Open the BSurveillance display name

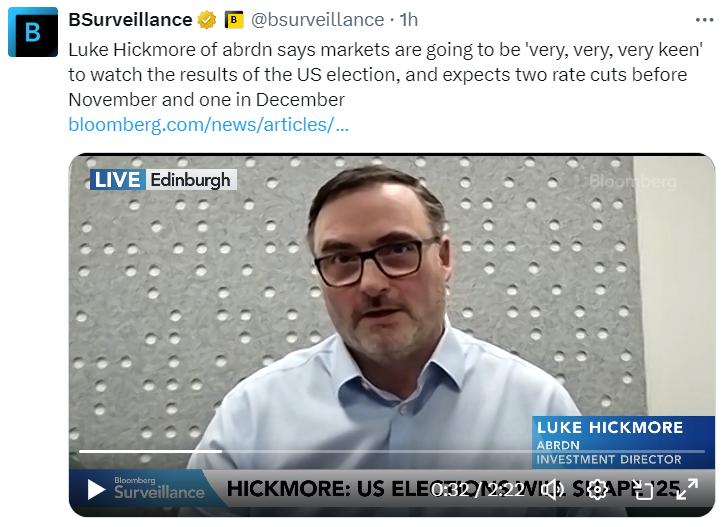[x=130, y=20]
